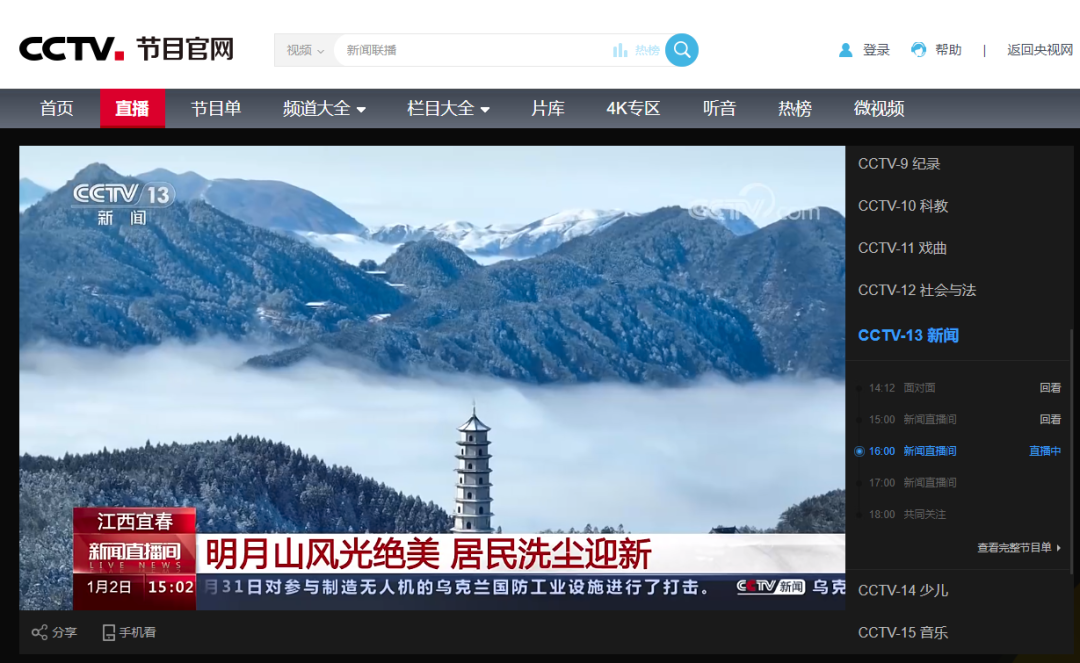The image size is (1080, 663).
Task: Click 返回央视网 to return to CCTV site
Action: coord(1038,49)
